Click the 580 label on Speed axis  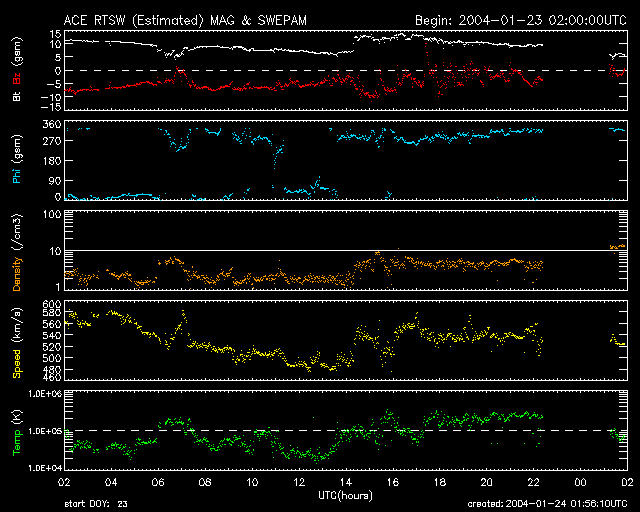point(52,313)
